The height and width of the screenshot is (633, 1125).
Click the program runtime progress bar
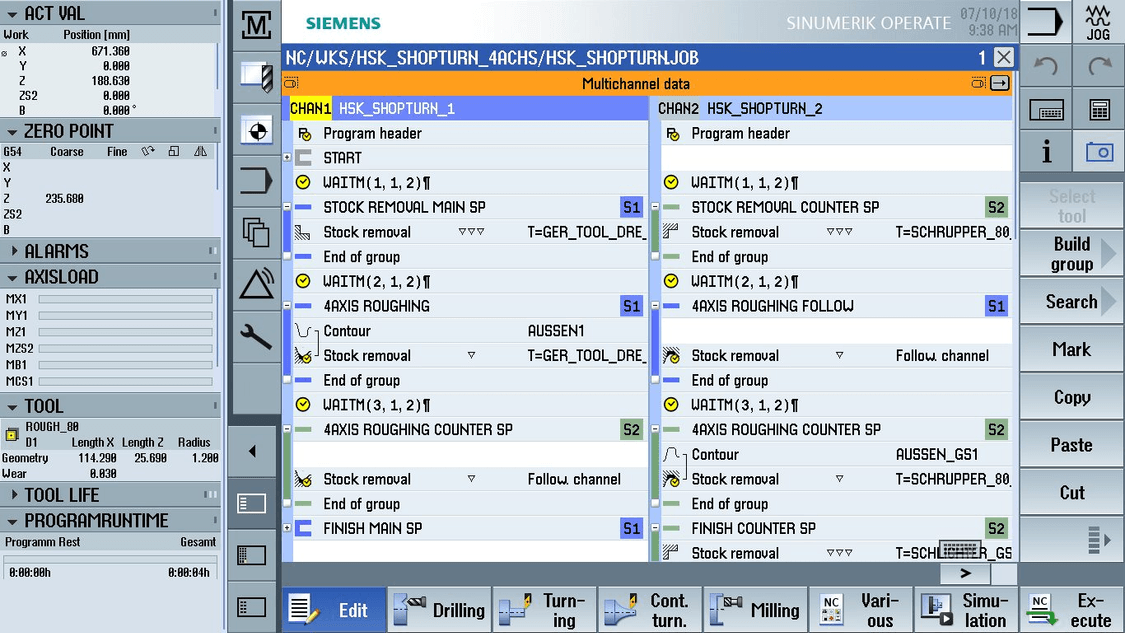click(x=110, y=558)
